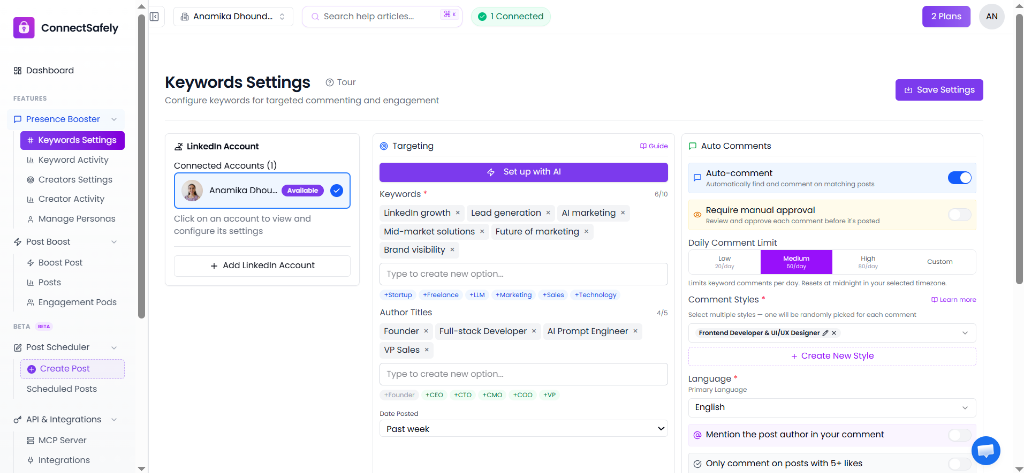
Task: Select Low daily comment limit
Action: 724,262
